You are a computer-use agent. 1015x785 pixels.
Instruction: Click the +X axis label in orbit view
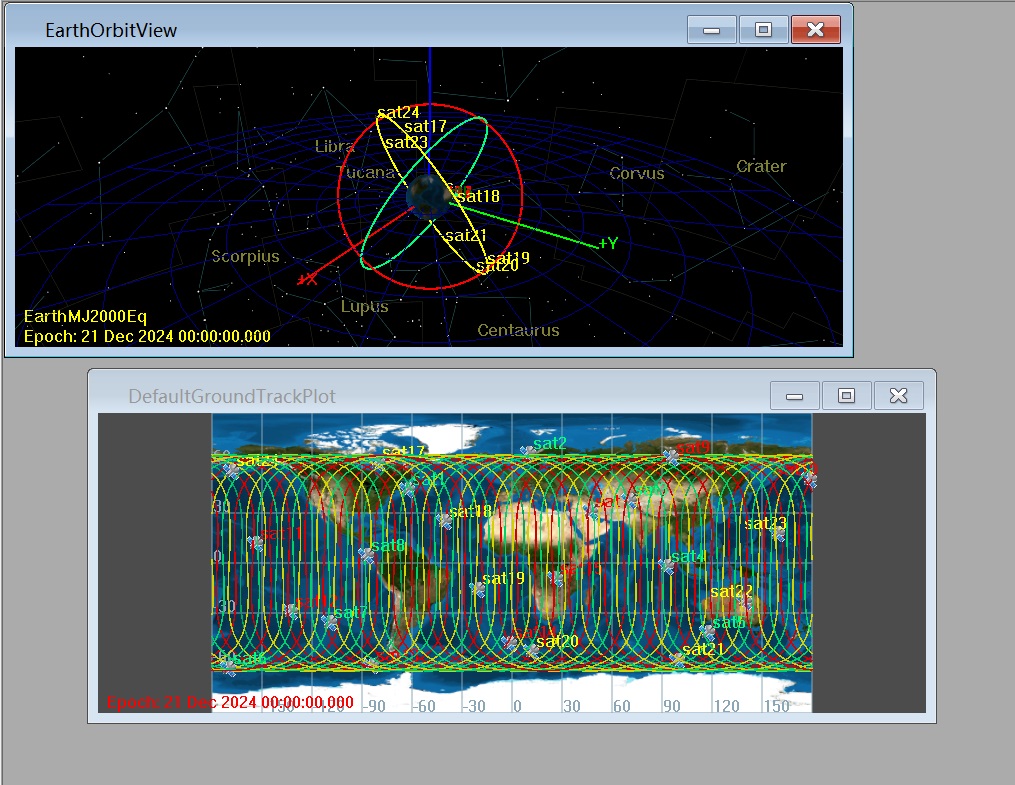pos(307,279)
